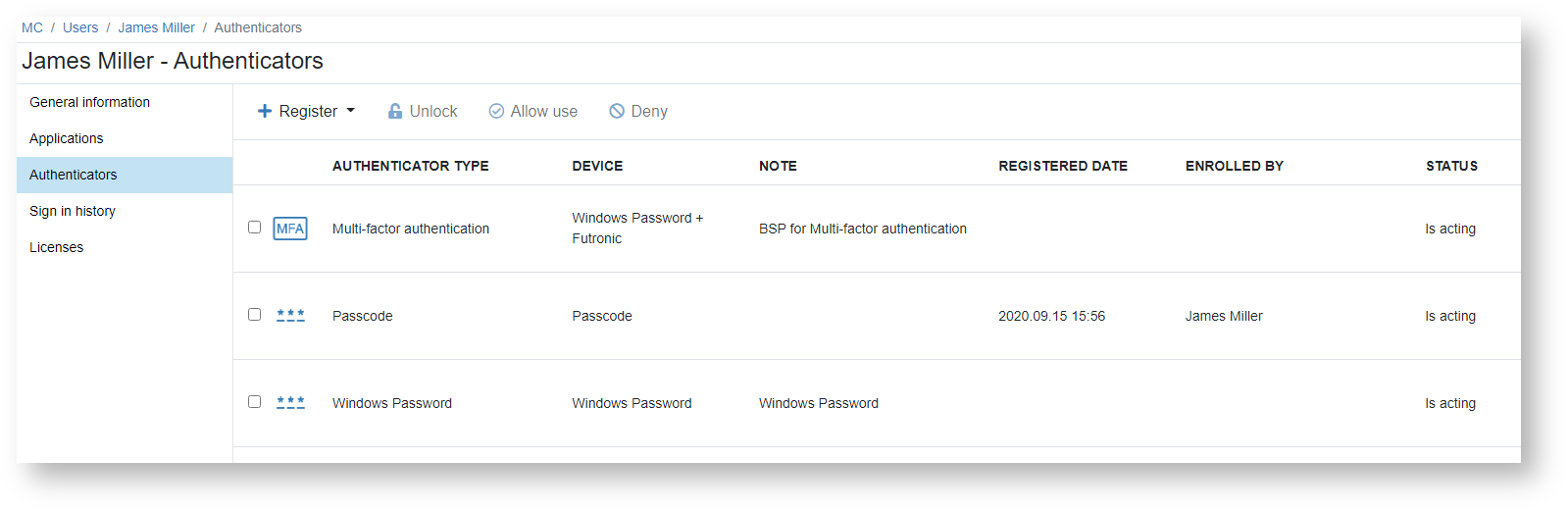Click the Windows Password row asterisks icon
1568x510 pixels.
pos(290,403)
